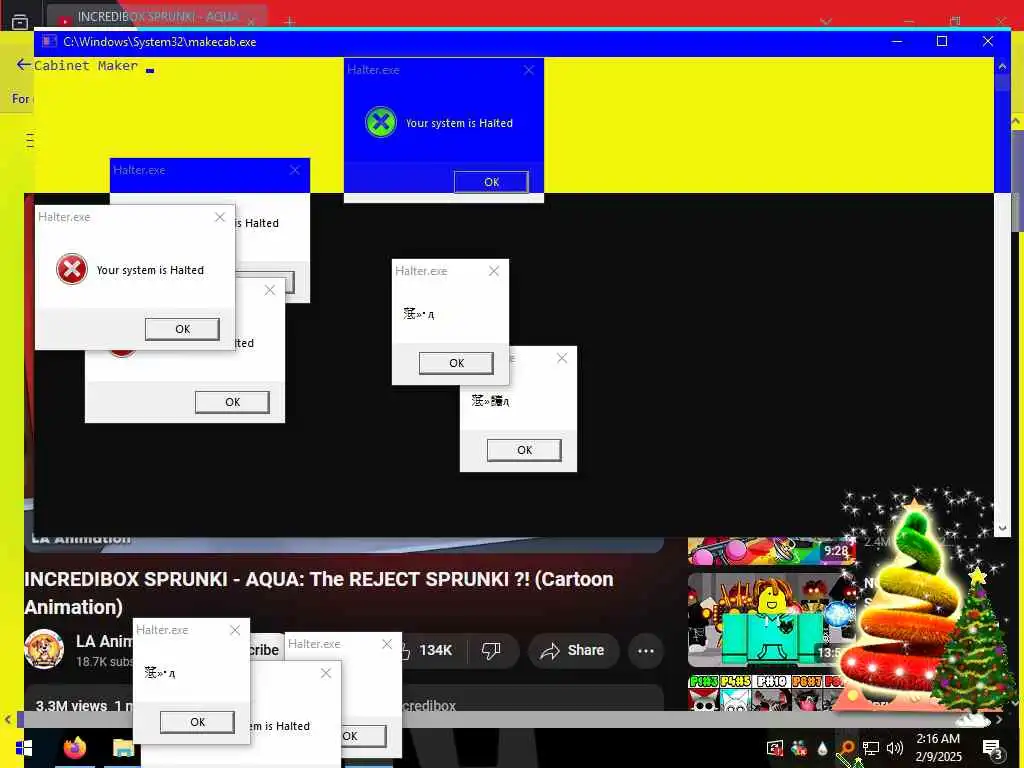Viewport: 1024px width, 768px height.
Task: Click OK in upper glitched-text Halter dialog
Action: (456, 363)
